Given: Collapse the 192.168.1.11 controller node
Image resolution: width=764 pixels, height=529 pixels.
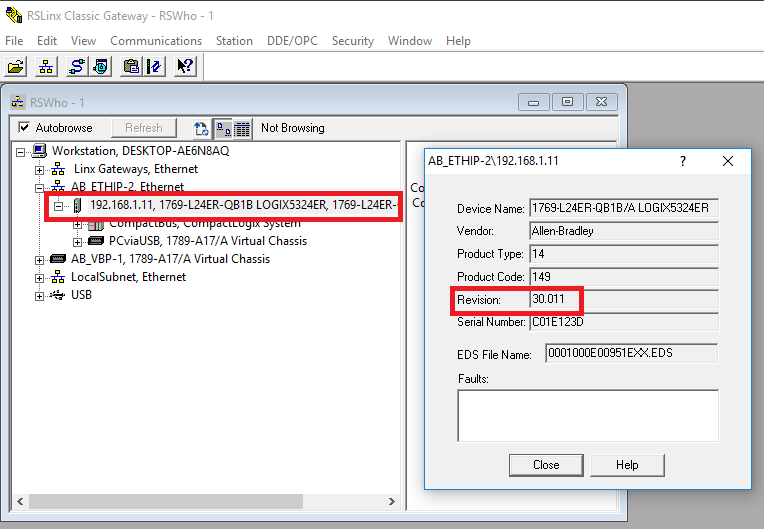Looking at the screenshot, I should (x=58, y=206).
